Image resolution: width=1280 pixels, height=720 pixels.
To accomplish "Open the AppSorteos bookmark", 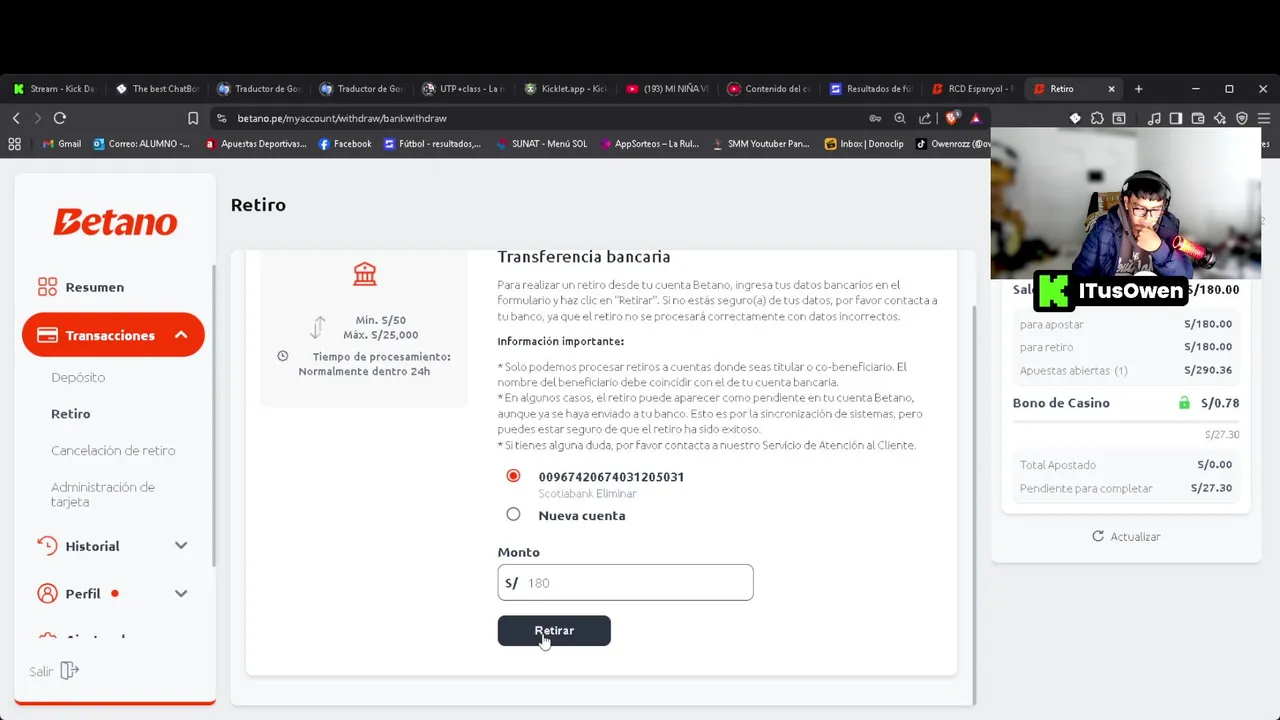I will point(649,144).
